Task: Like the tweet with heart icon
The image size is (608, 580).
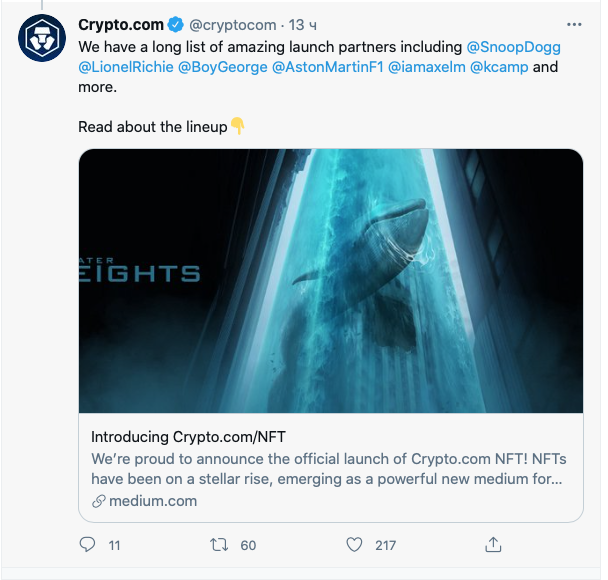Action: [354, 545]
